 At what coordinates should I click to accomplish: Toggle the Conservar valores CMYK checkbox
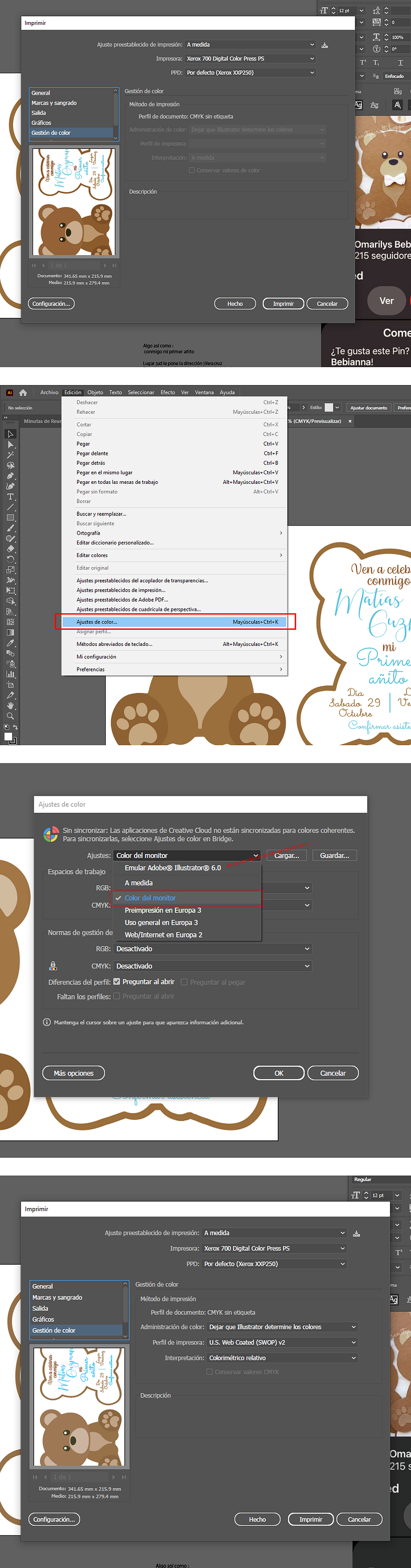(x=210, y=1371)
